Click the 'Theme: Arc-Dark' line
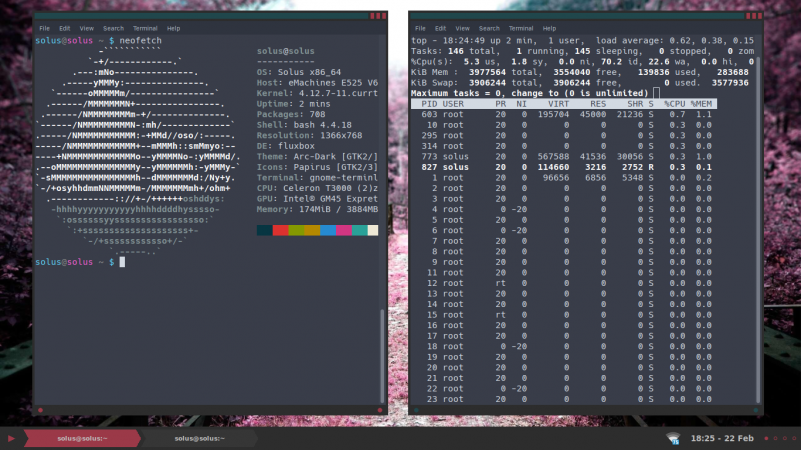The width and height of the screenshot is (801, 450). point(317,157)
